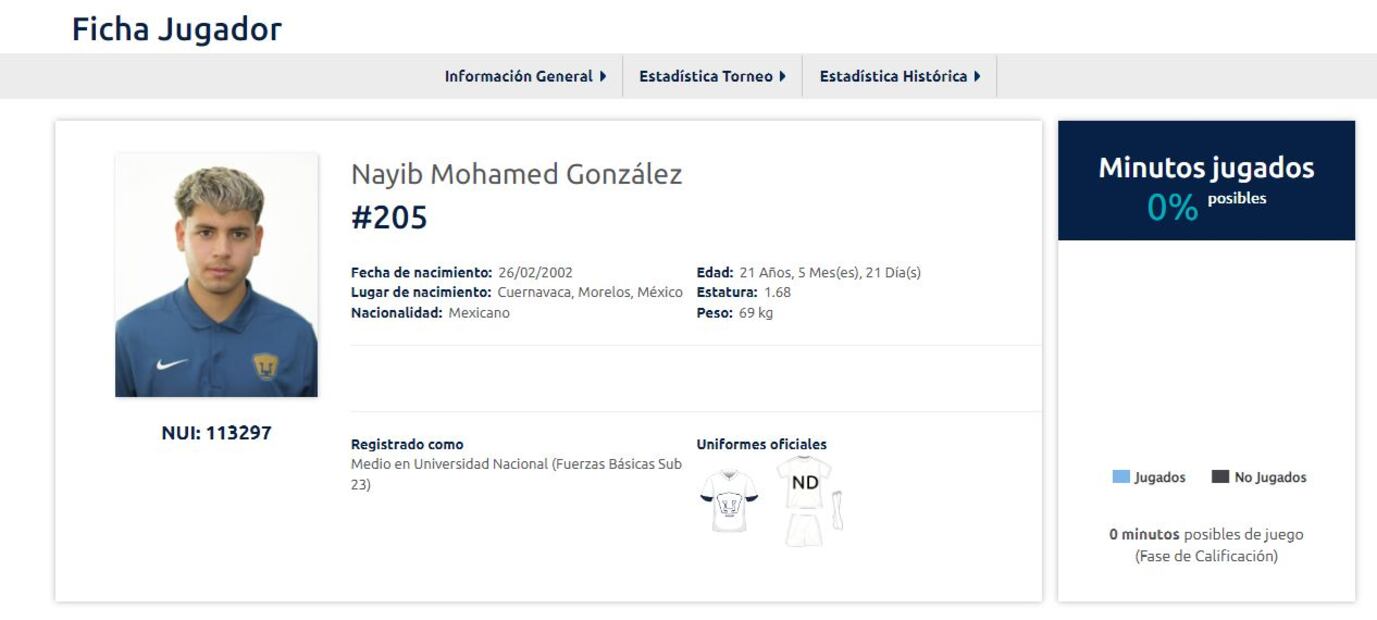Click the away jersey marked ND
Image resolution: width=1377 pixels, height=620 pixels.
[804, 481]
